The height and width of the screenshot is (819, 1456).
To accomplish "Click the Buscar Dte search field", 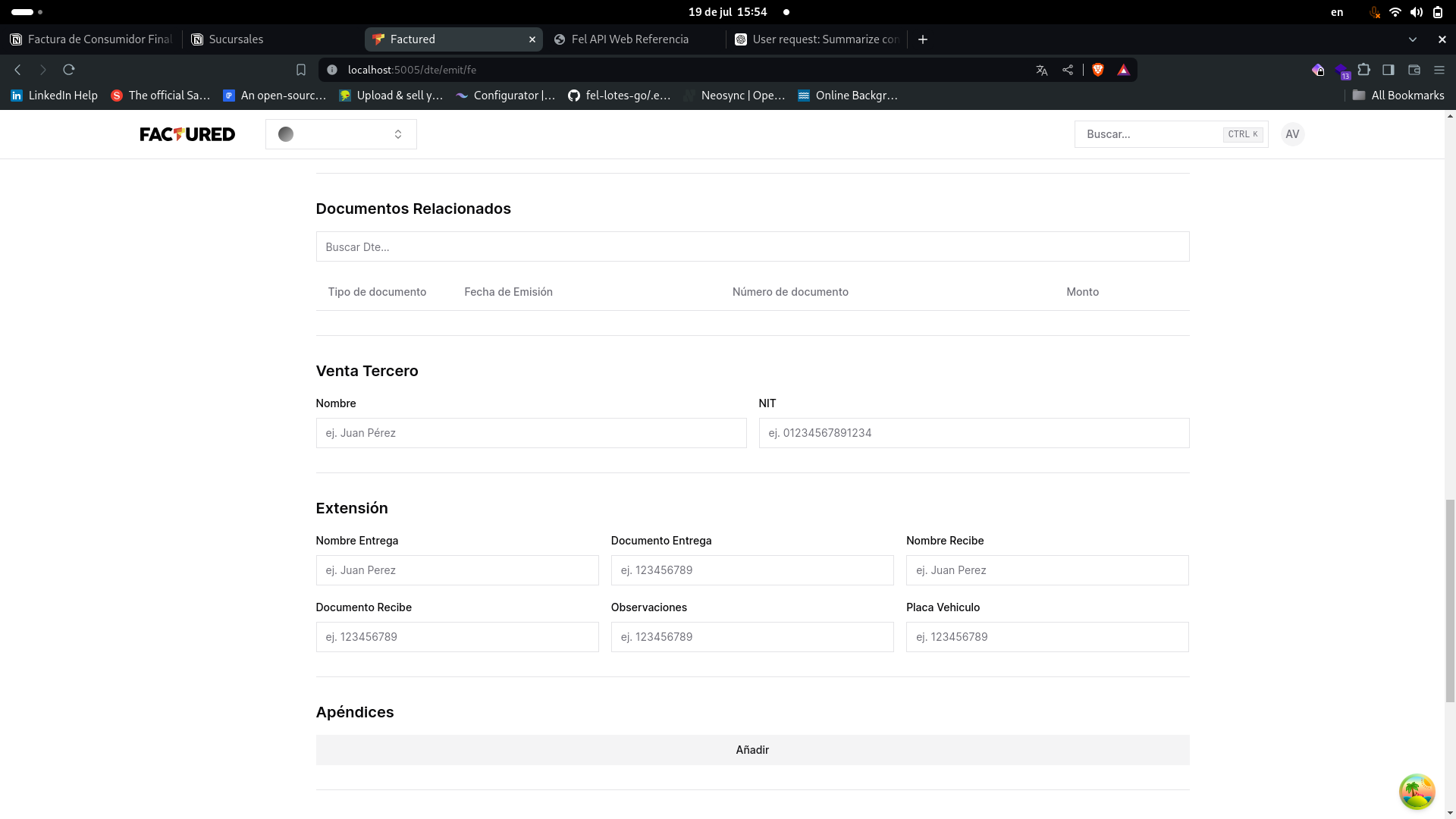I will tap(752, 247).
